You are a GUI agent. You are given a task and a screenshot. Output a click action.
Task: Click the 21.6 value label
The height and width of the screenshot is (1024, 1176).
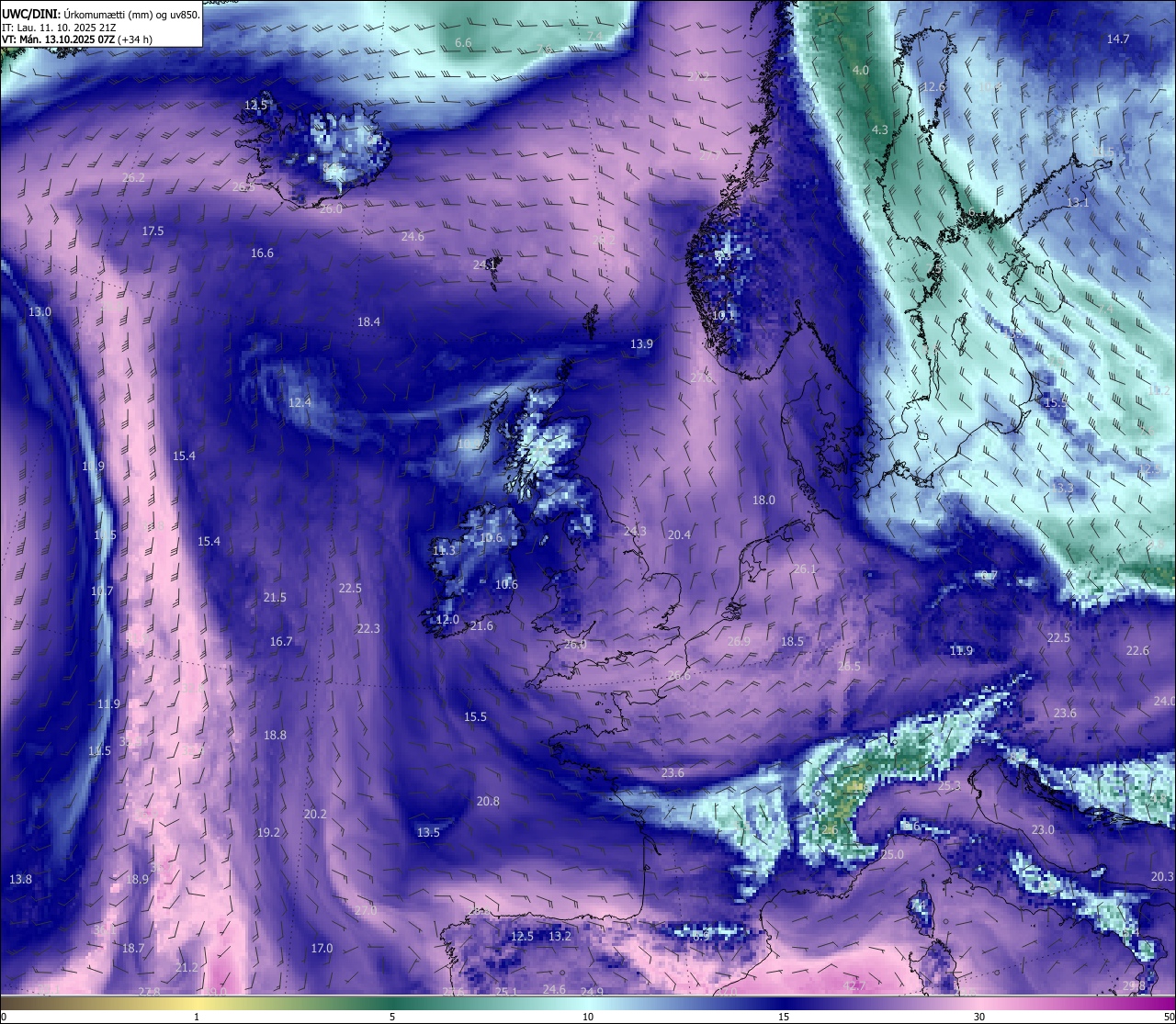tap(481, 625)
